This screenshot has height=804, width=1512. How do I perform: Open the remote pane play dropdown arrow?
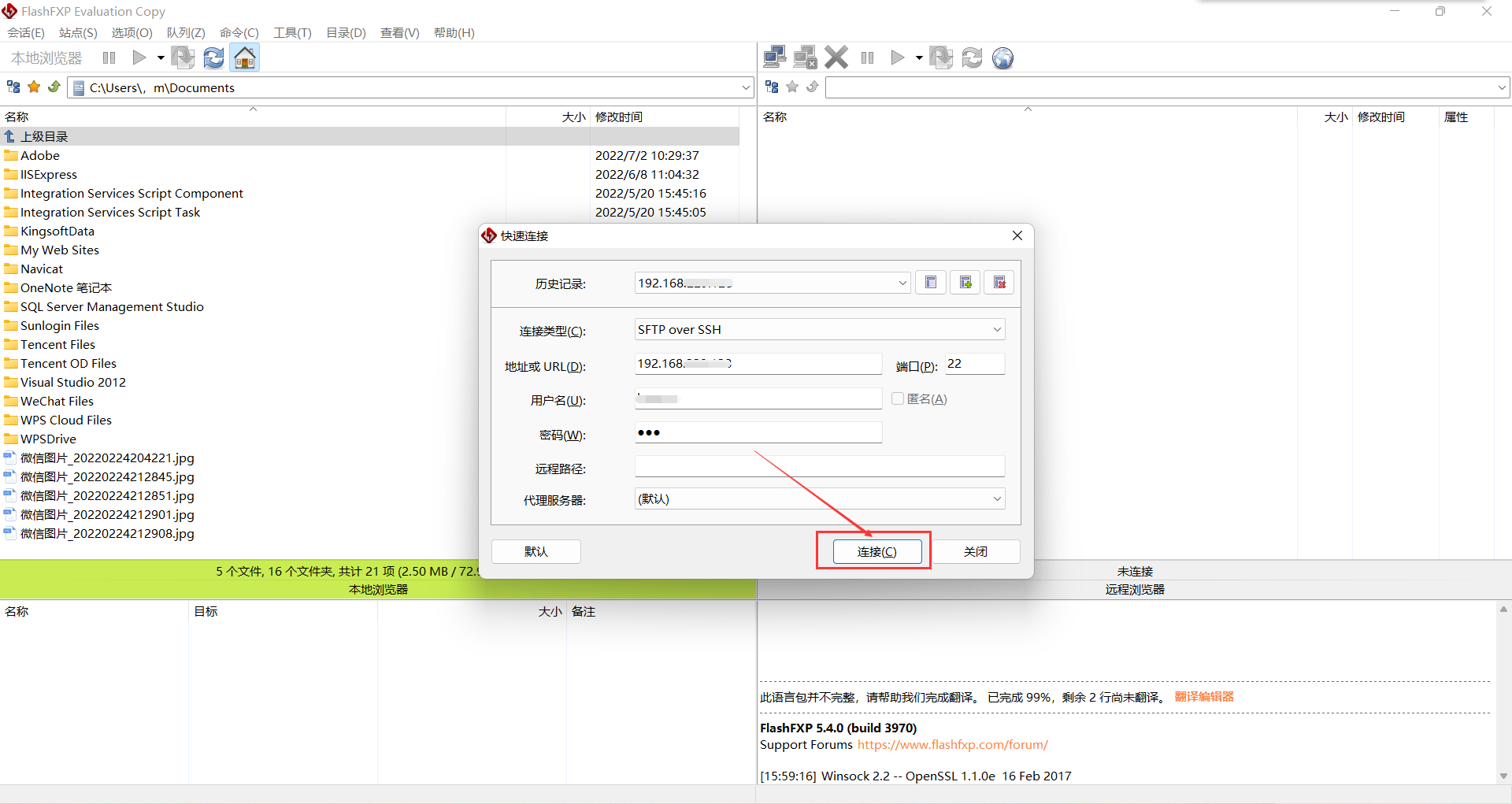pos(918,57)
